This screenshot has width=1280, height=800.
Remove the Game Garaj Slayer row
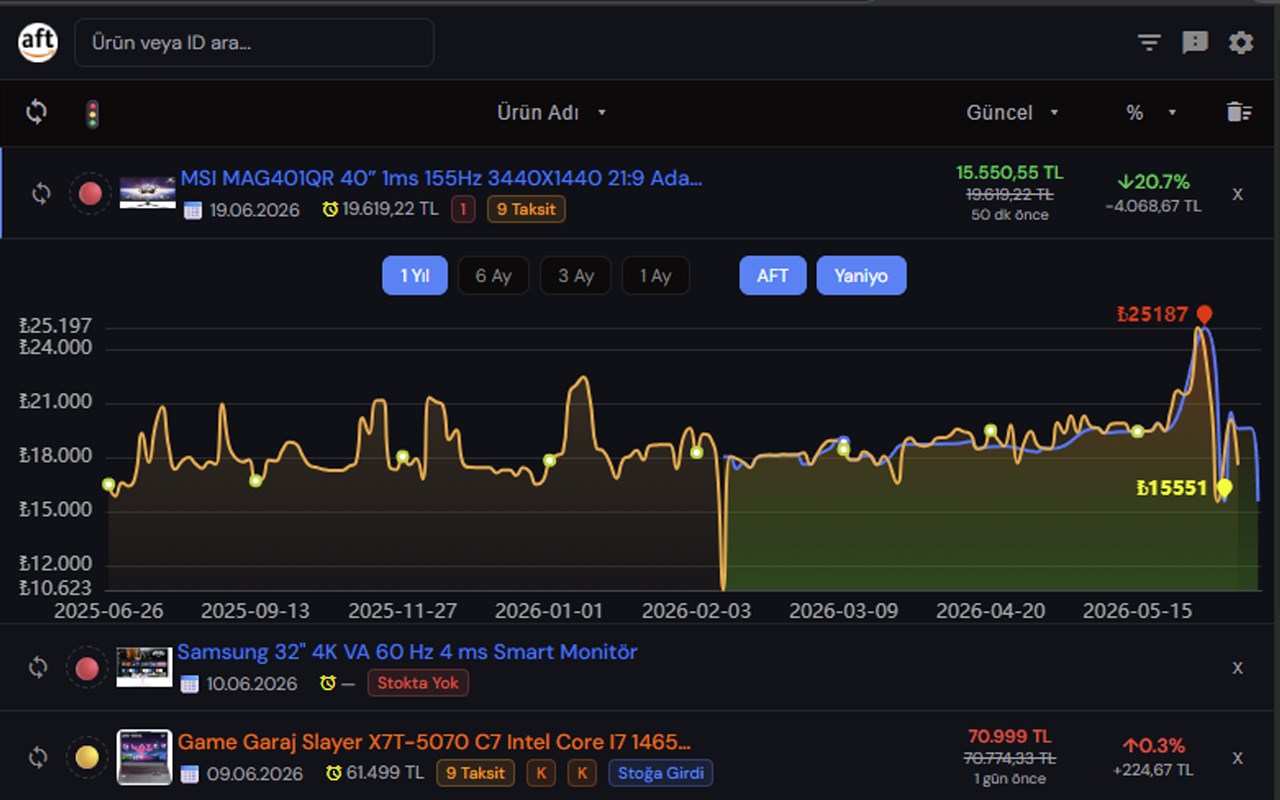pyautogui.click(x=1237, y=757)
